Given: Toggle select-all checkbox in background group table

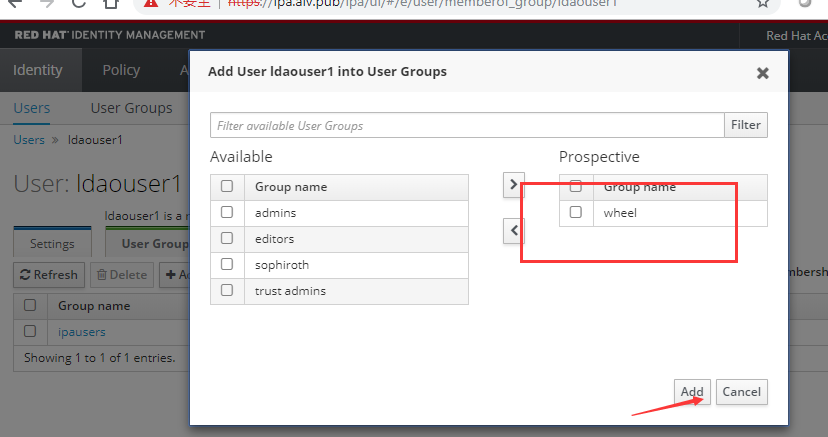Looking at the screenshot, I should pyautogui.click(x=30, y=305).
